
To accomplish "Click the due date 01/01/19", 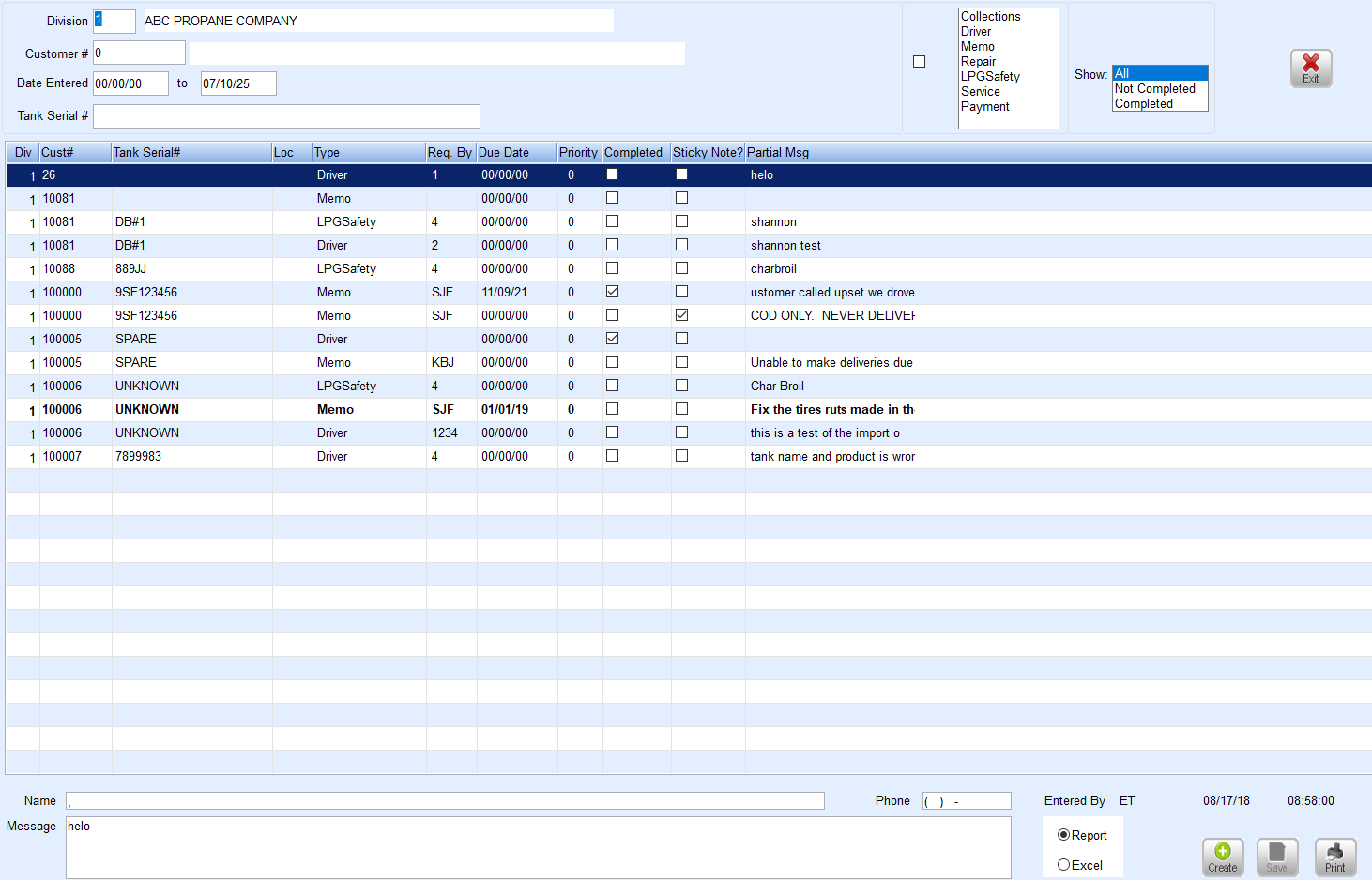I will pyautogui.click(x=505, y=409).
